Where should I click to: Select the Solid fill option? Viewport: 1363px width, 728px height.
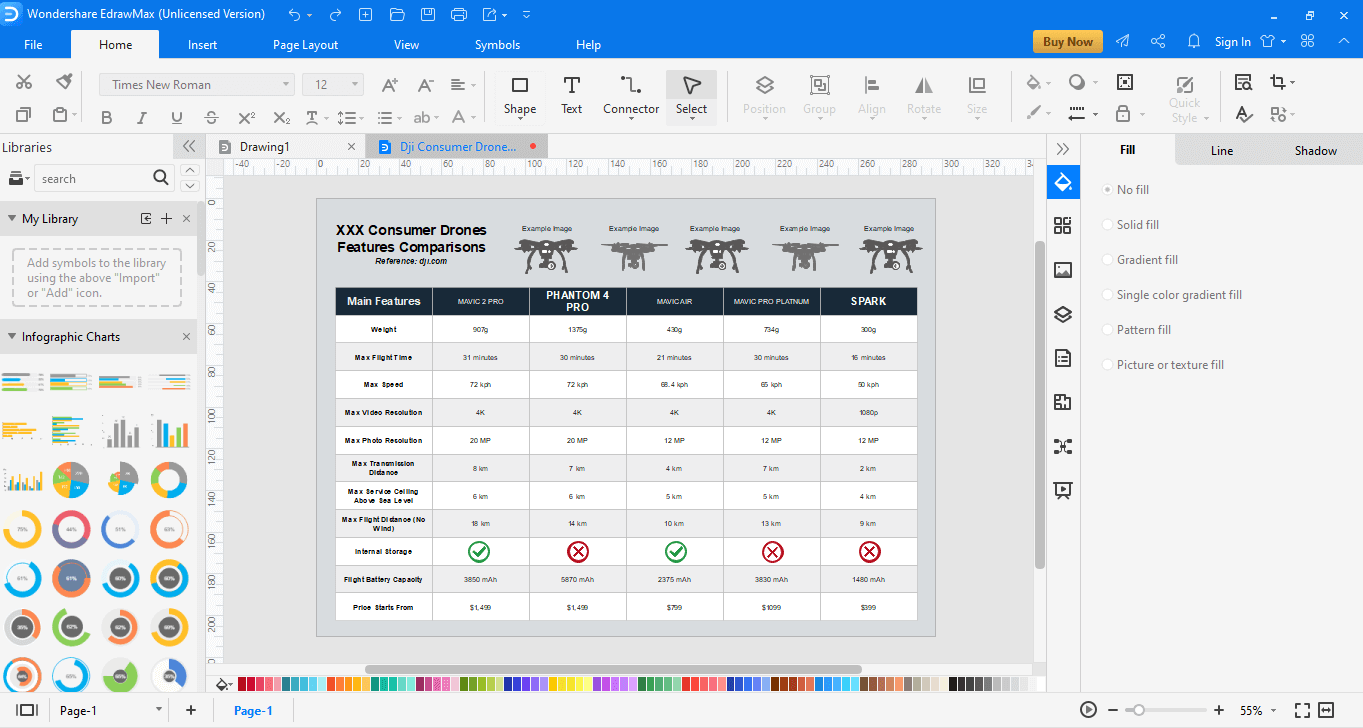tap(1130, 225)
